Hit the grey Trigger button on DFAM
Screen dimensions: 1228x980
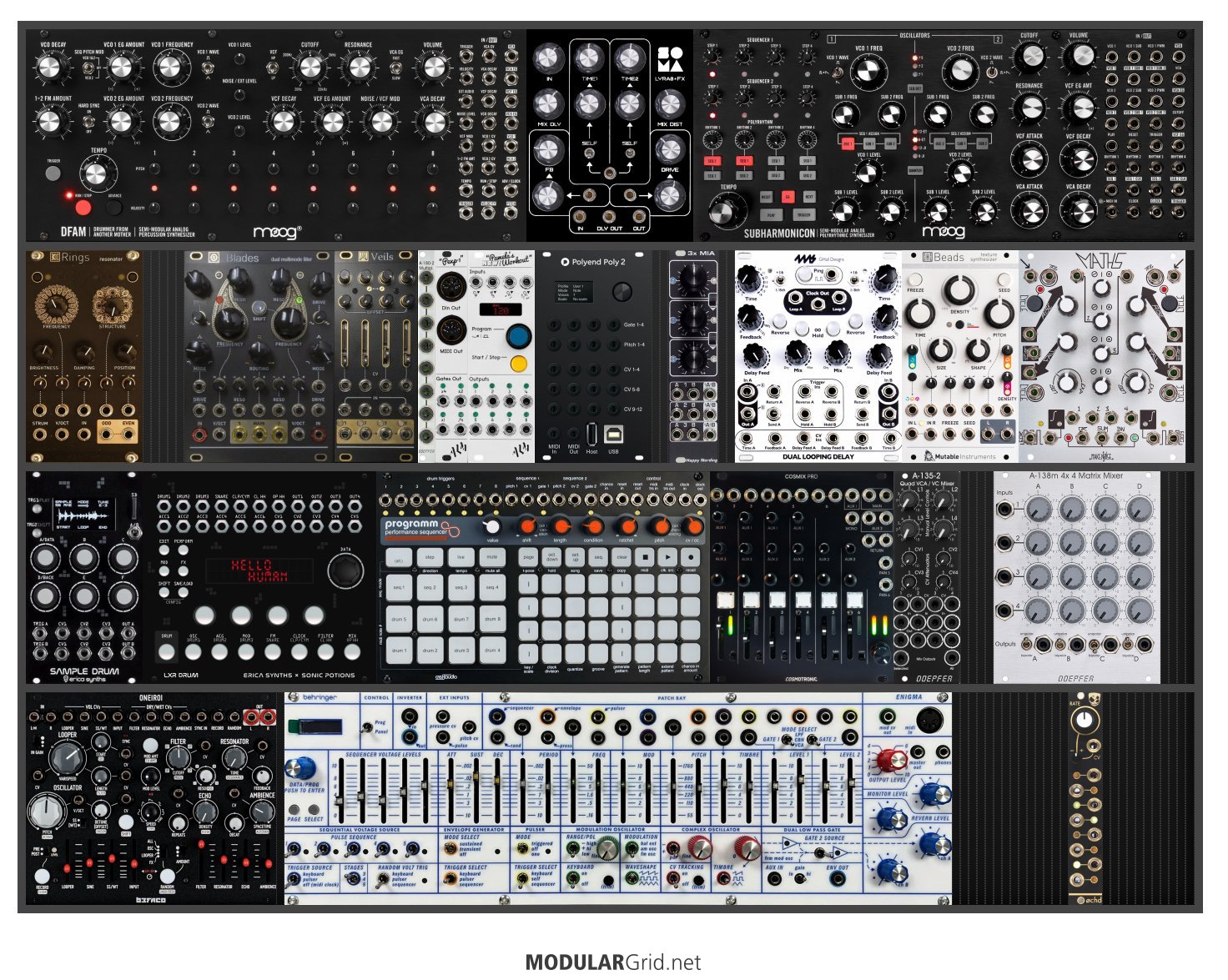(x=53, y=173)
